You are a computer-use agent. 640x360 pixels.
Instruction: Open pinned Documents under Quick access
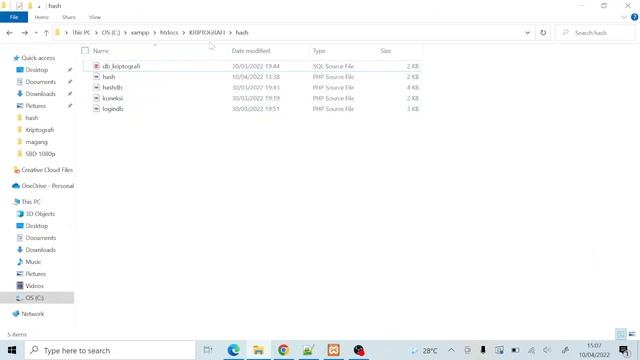(x=40, y=82)
